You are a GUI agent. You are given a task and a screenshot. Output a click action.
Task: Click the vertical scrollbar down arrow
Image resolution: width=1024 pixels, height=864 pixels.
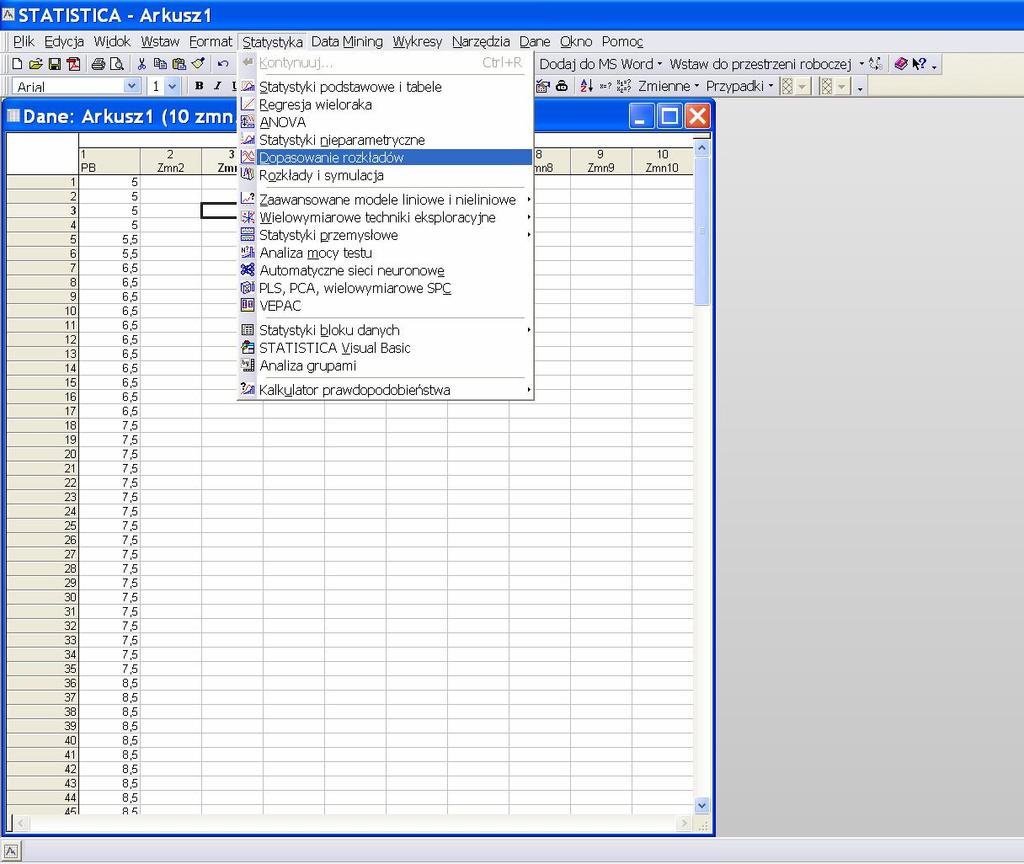coord(702,805)
